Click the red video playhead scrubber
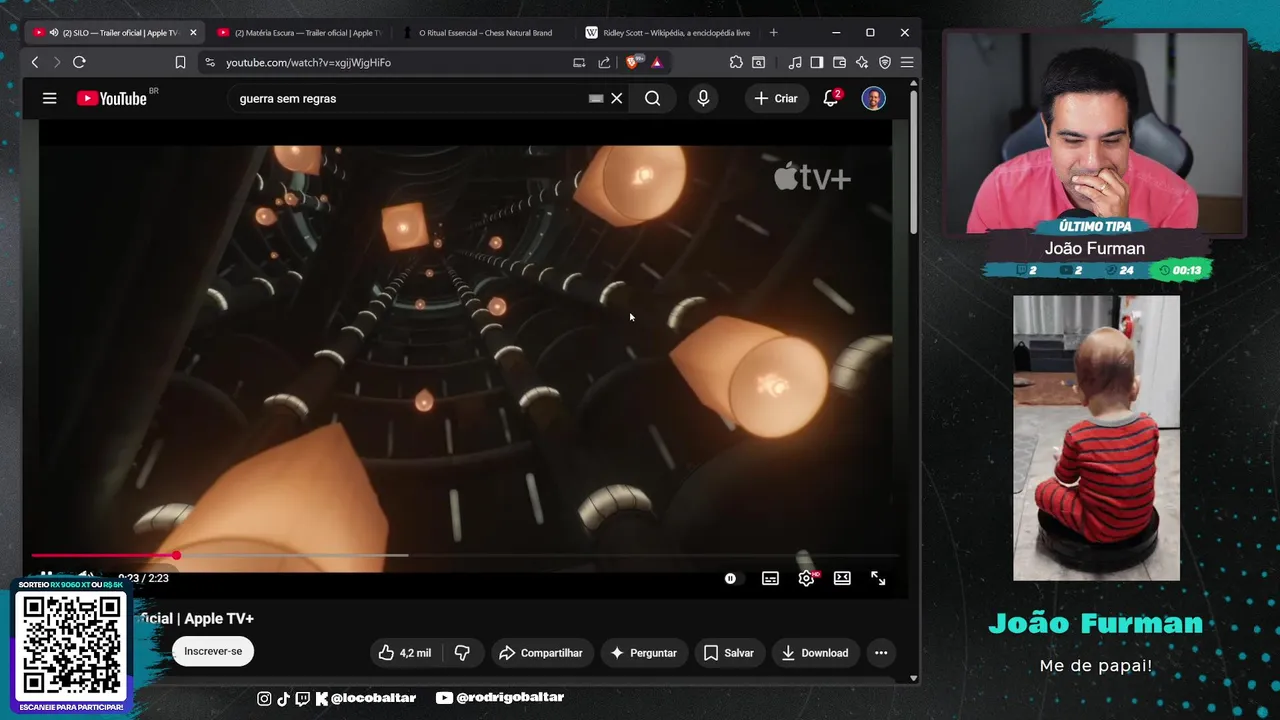 (x=176, y=555)
